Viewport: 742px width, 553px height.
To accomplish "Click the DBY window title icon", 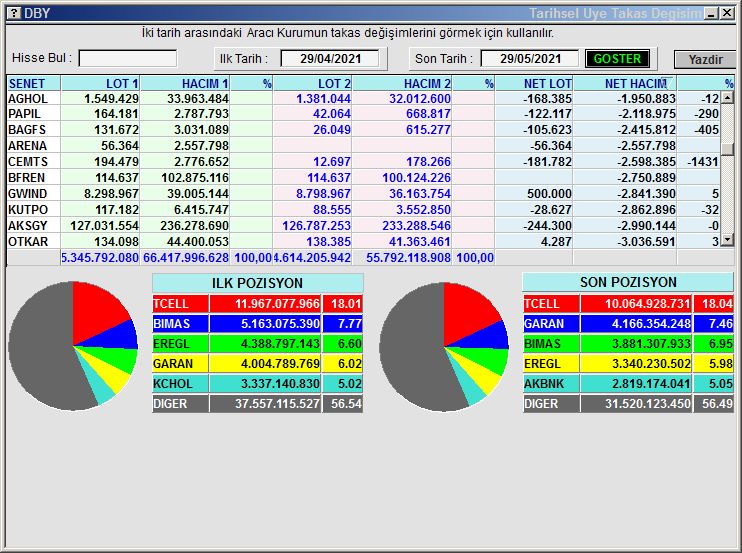I will [x=12, y=13].
